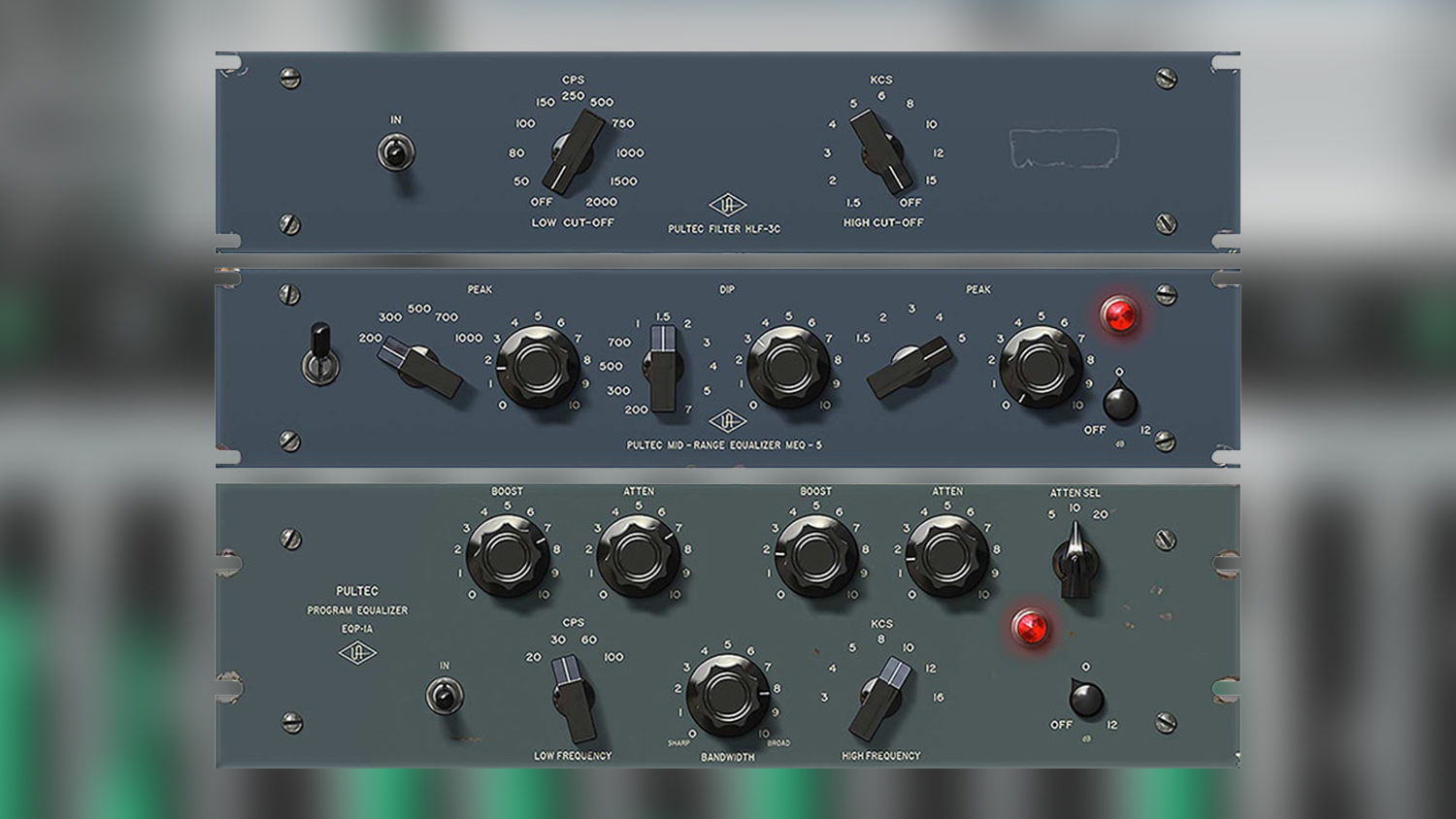The width and height of the screenshot is (1456, 819).
Task: Adjust the MEQ-5 high peak boost knob
Action: 1040,367
